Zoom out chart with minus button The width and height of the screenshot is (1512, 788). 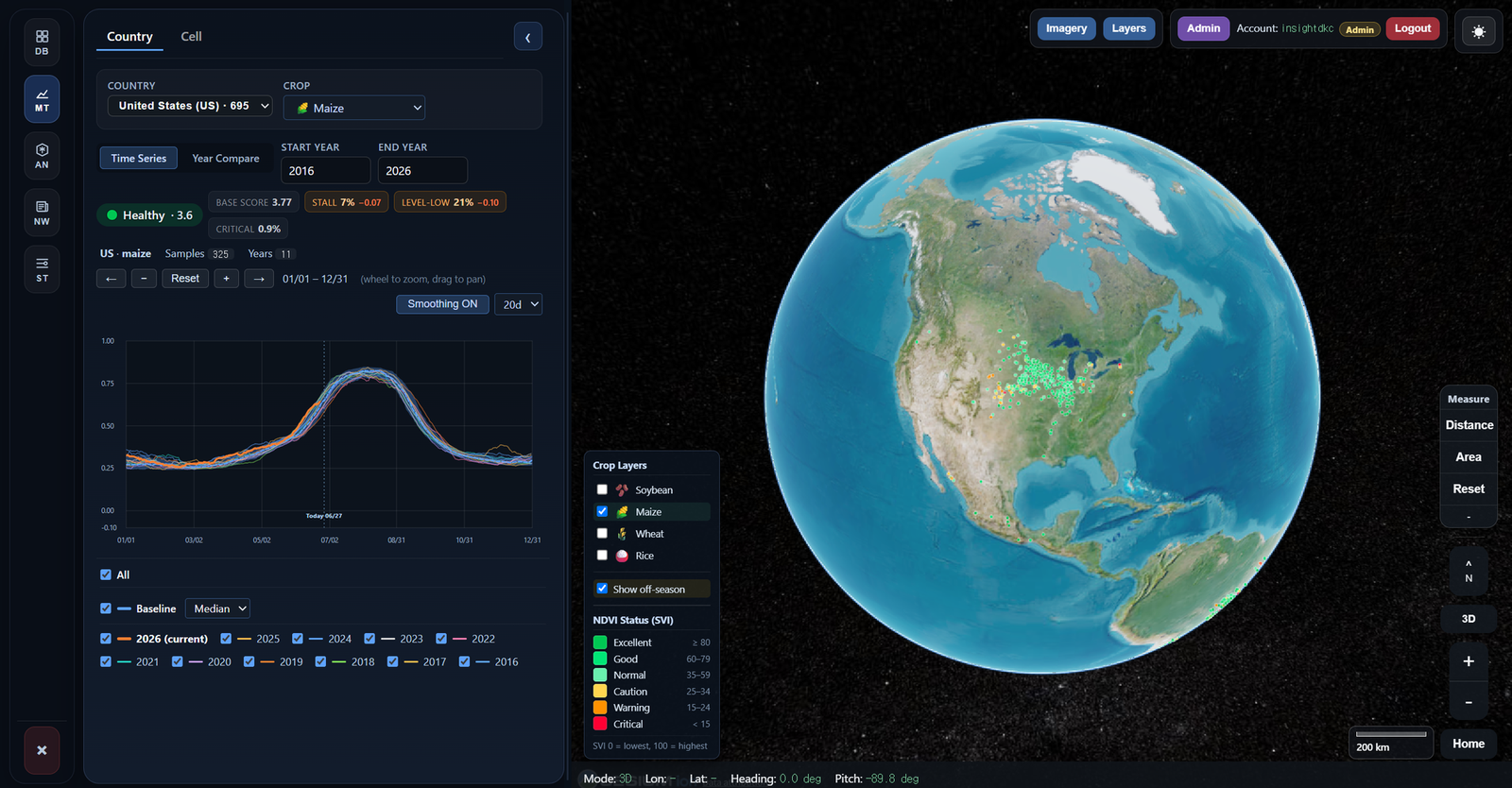[x=144, y=279]
